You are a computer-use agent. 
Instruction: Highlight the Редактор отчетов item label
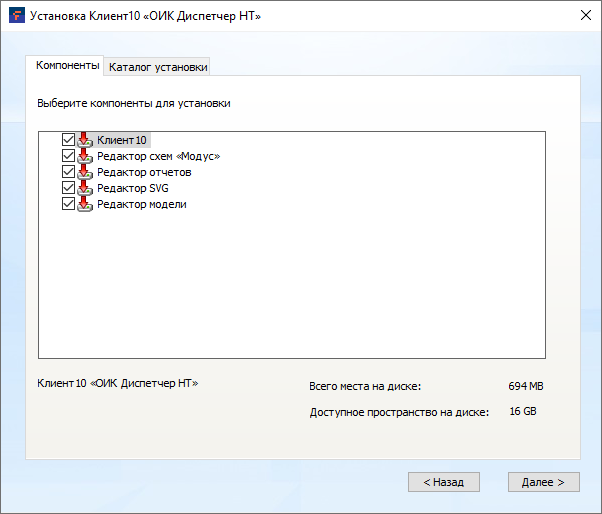144,172
